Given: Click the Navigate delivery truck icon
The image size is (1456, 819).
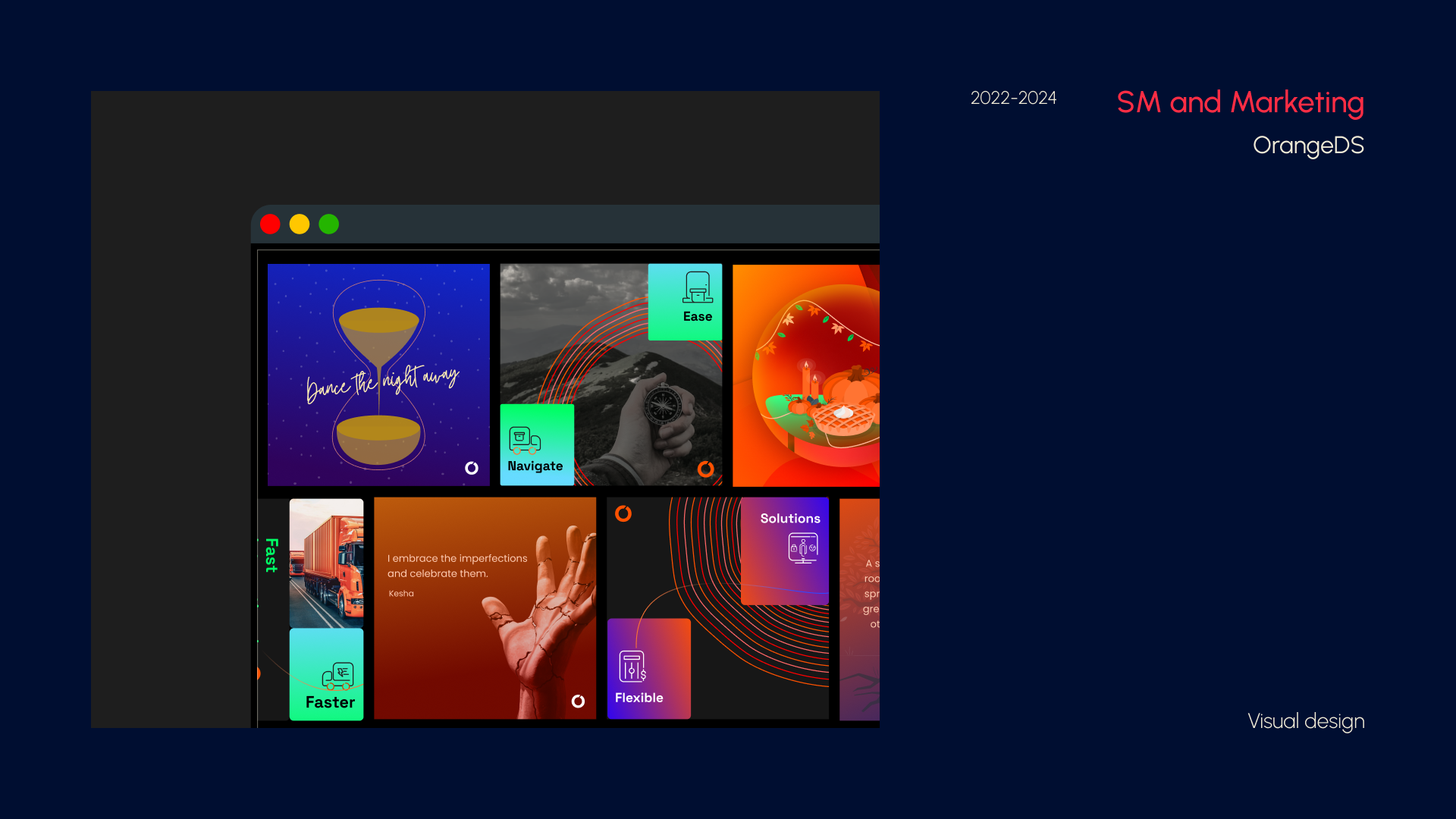Looking at the screenshot, I should coord(525,440).
